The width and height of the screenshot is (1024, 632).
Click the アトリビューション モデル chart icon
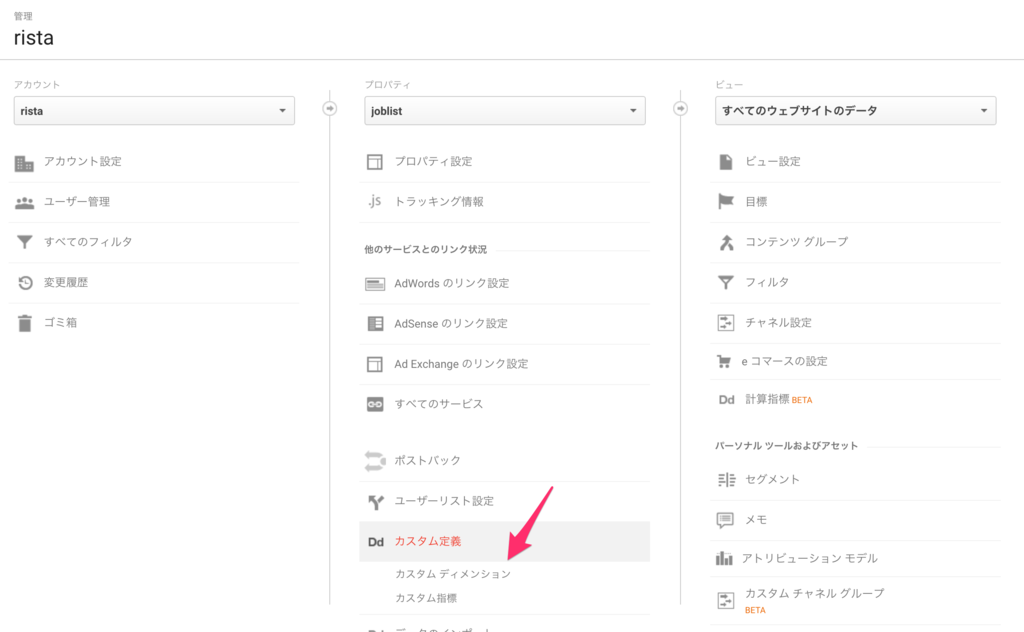click(724, 558)
